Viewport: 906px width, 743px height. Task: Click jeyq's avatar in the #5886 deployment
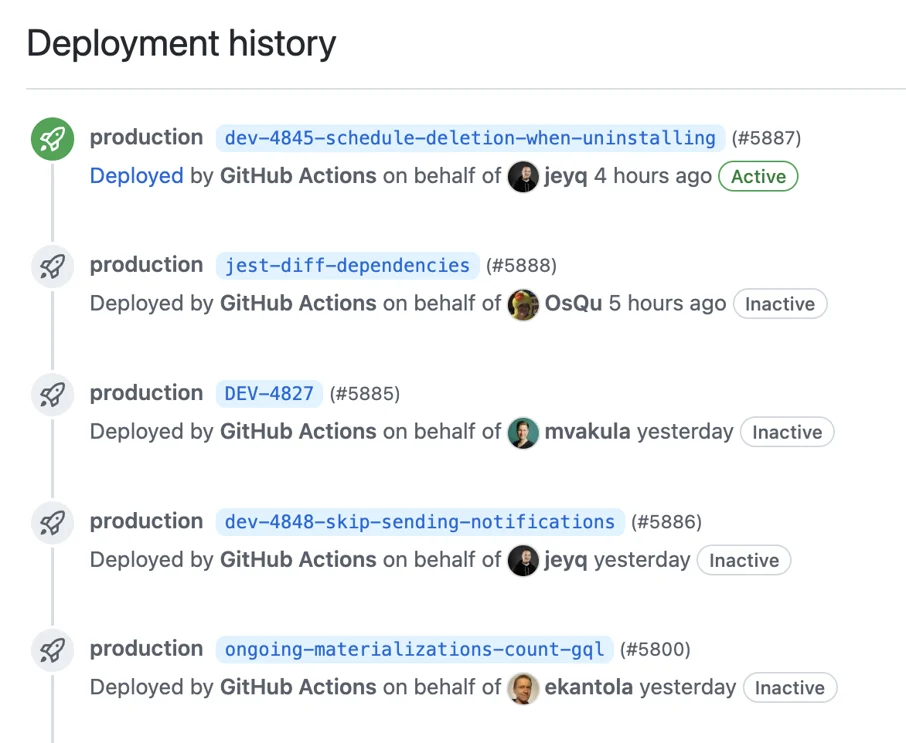[x=523, y=561]
